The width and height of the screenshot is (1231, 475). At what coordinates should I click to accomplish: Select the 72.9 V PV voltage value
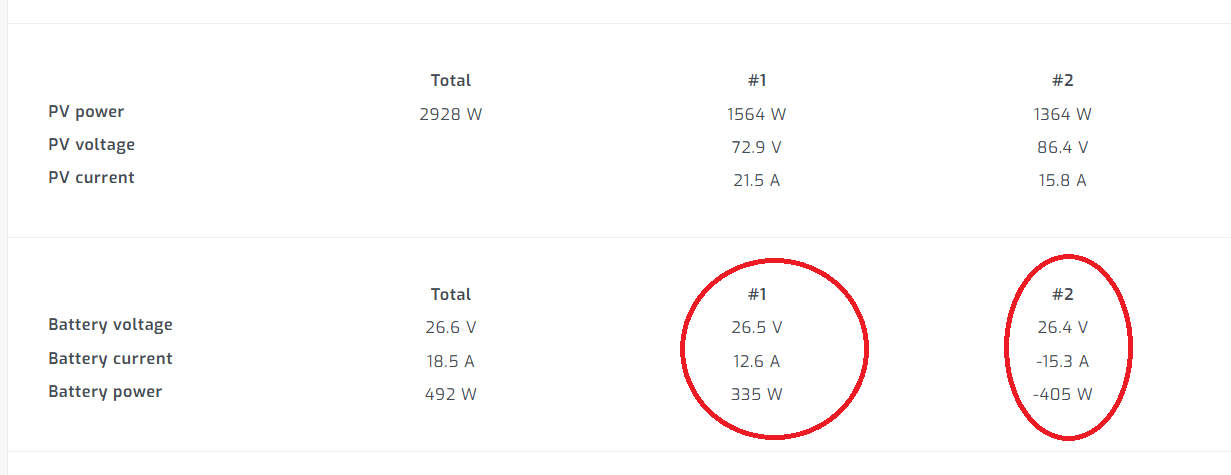756,147
